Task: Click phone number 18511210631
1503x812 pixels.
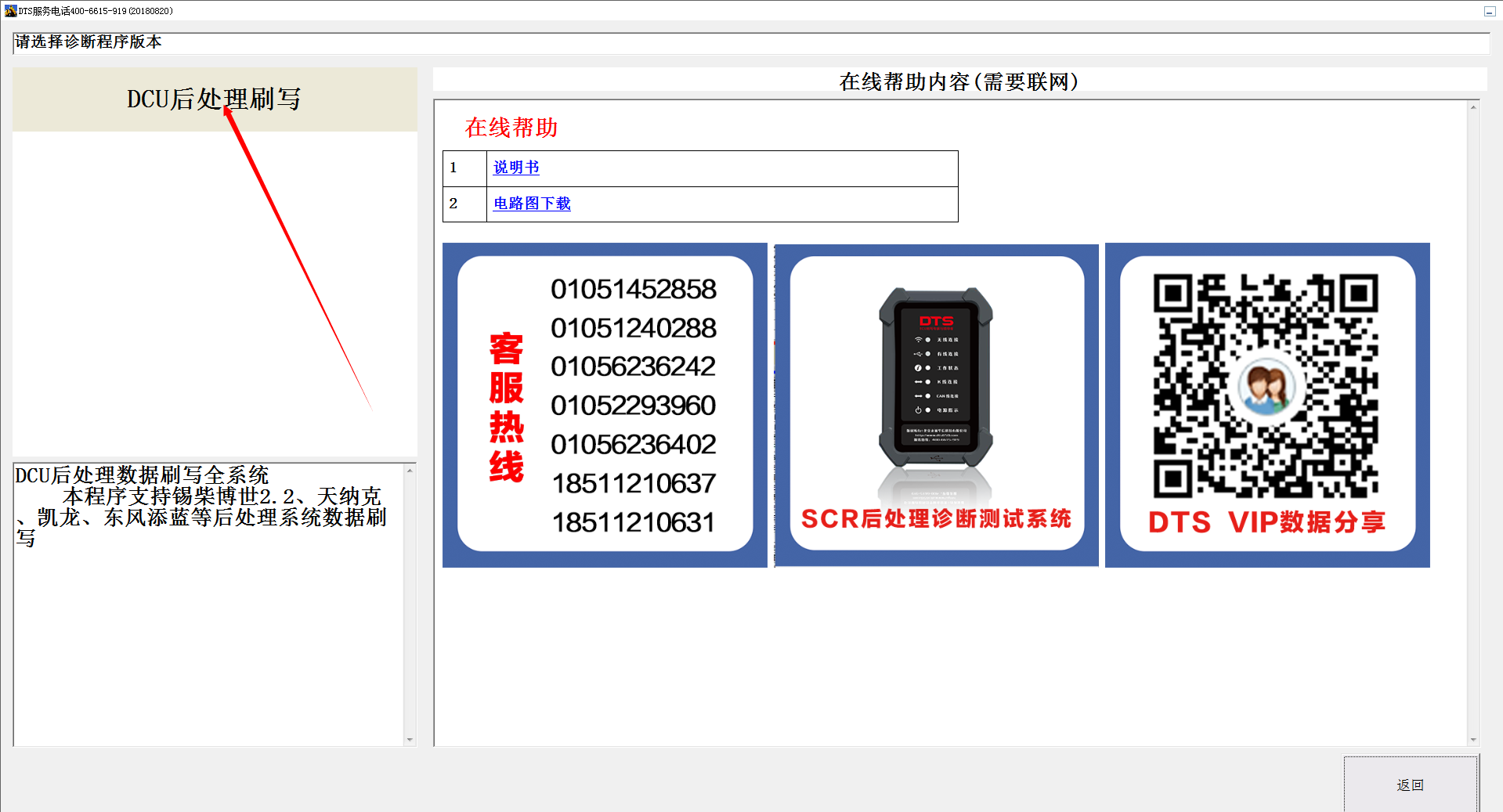Action: tap(633, 522)
